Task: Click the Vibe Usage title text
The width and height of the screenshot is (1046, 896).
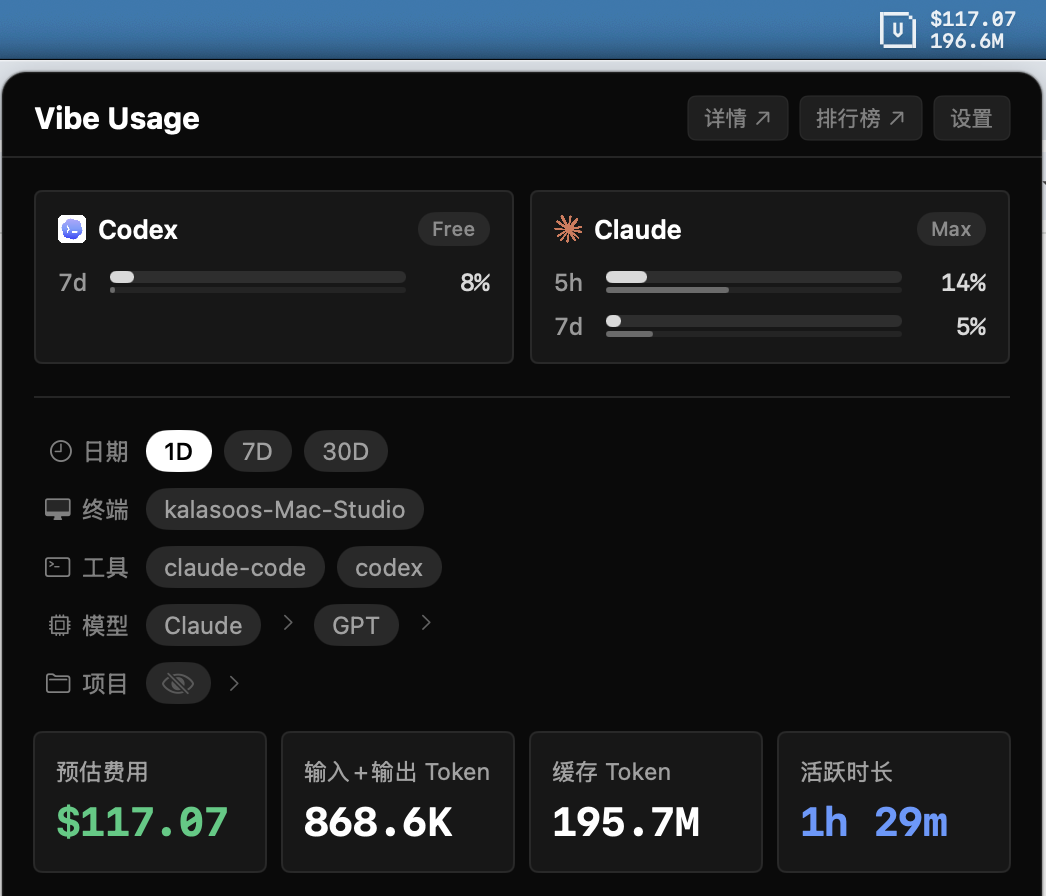Action: pos(117,119)
